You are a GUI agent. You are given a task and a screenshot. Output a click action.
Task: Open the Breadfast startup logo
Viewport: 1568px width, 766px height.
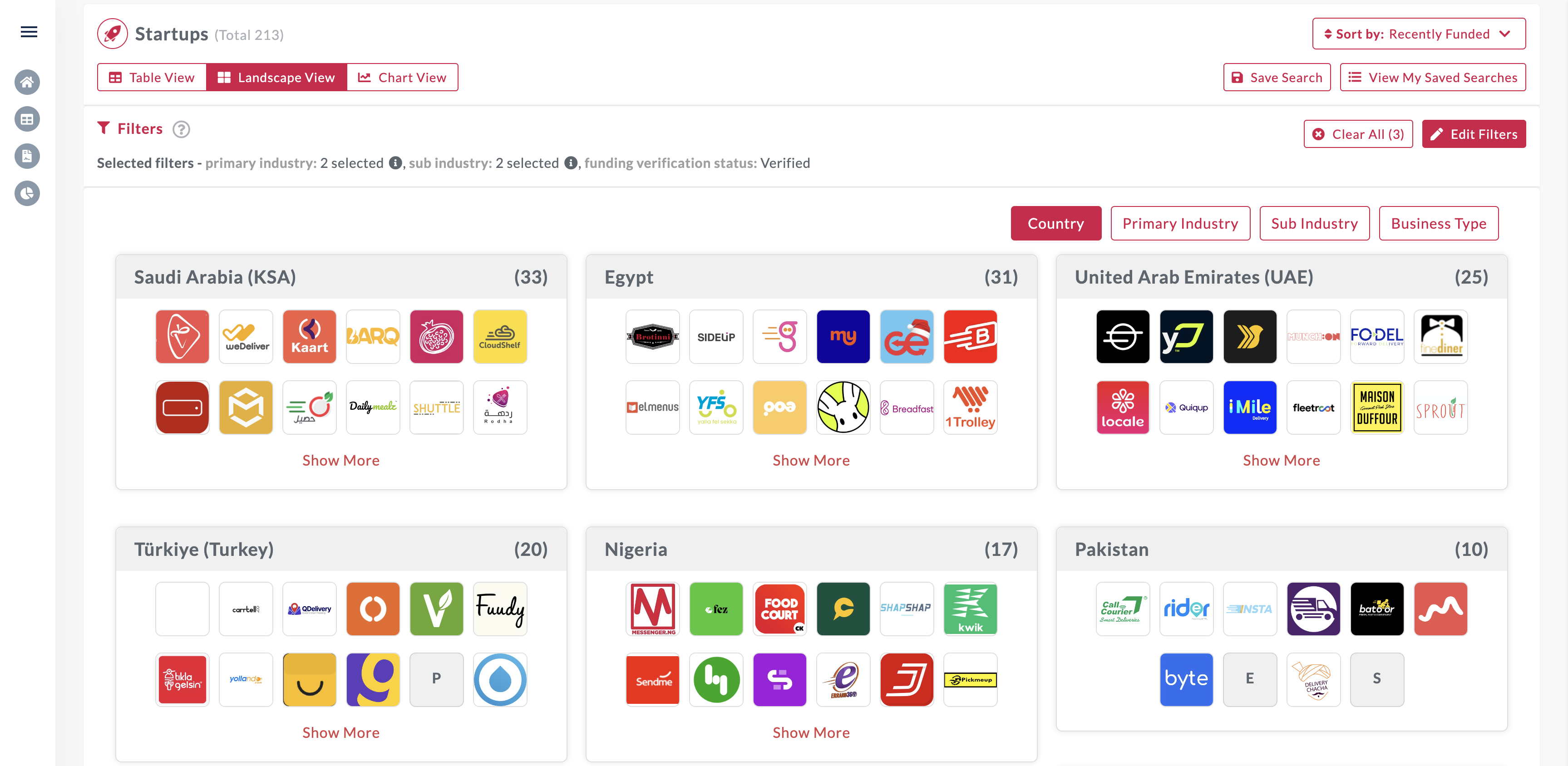[x=907, y=407]
